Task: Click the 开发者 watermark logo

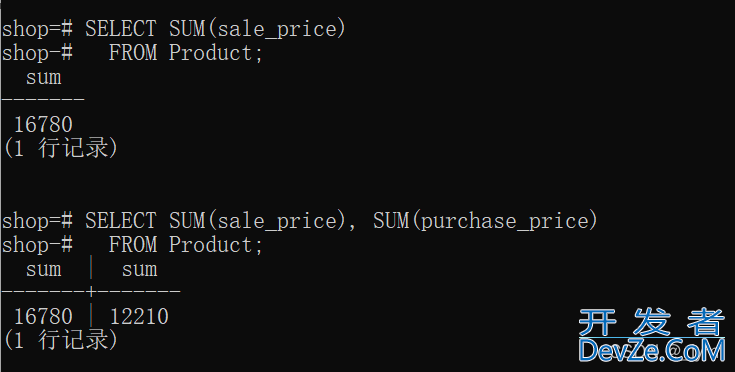Action: pos(652,322)
